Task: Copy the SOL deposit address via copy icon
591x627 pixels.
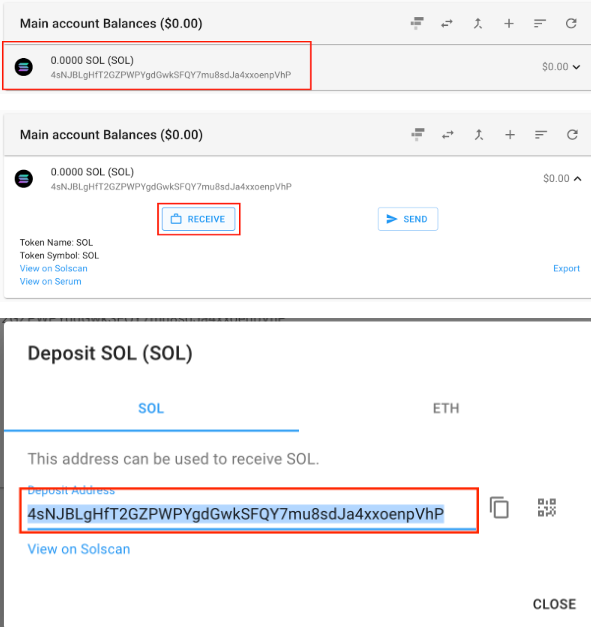Action: pyautogui.click(x=499, y=507)
